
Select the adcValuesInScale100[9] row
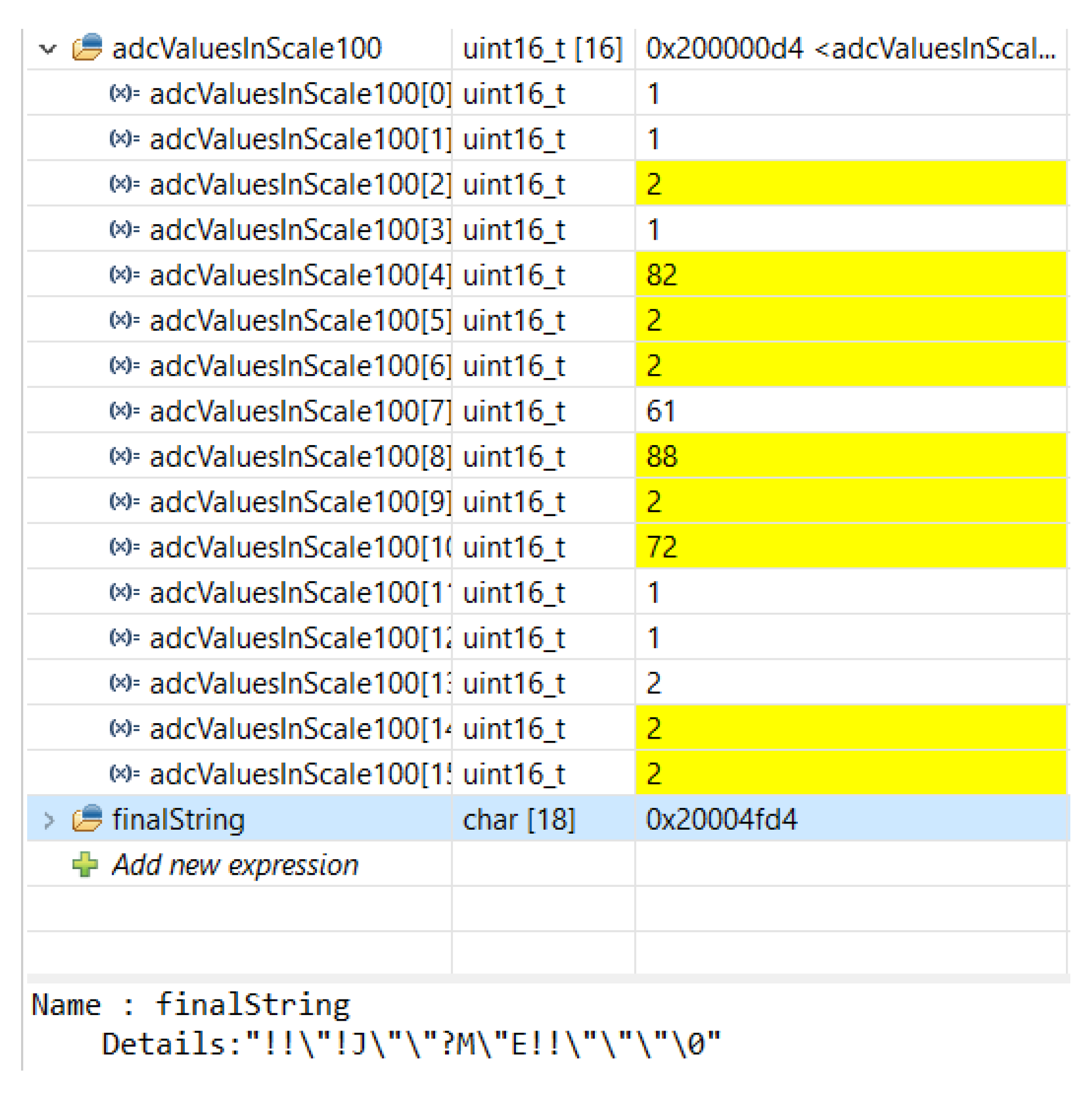(300, 502)
